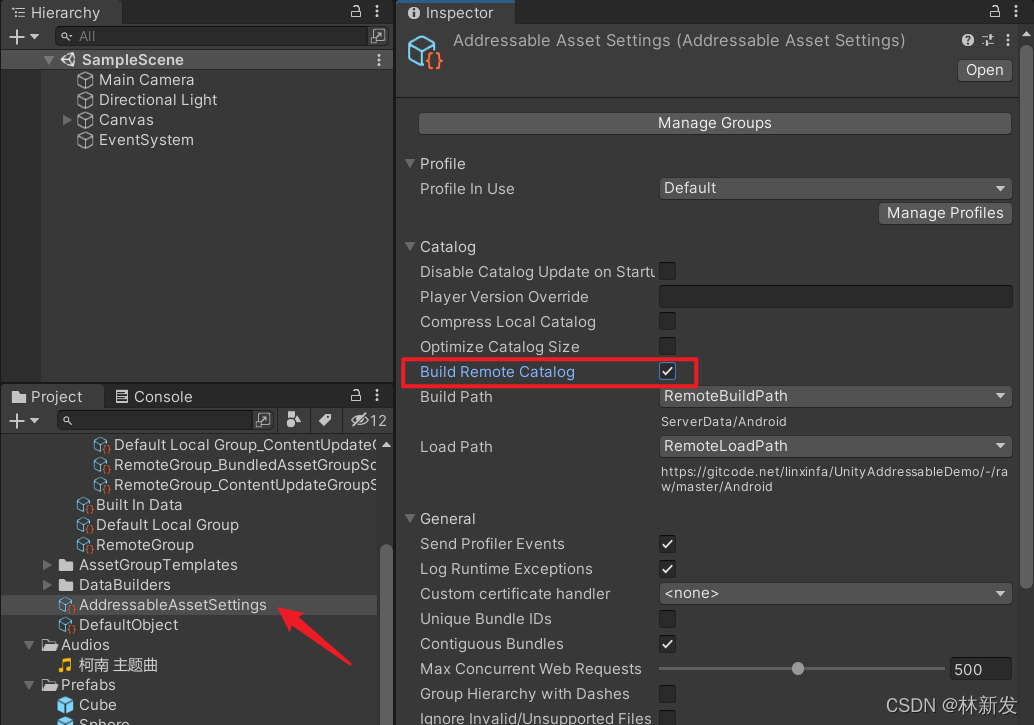Toggle the Compress Local Catalog checkbox
1034x725 pixels.
pos(667,321)
